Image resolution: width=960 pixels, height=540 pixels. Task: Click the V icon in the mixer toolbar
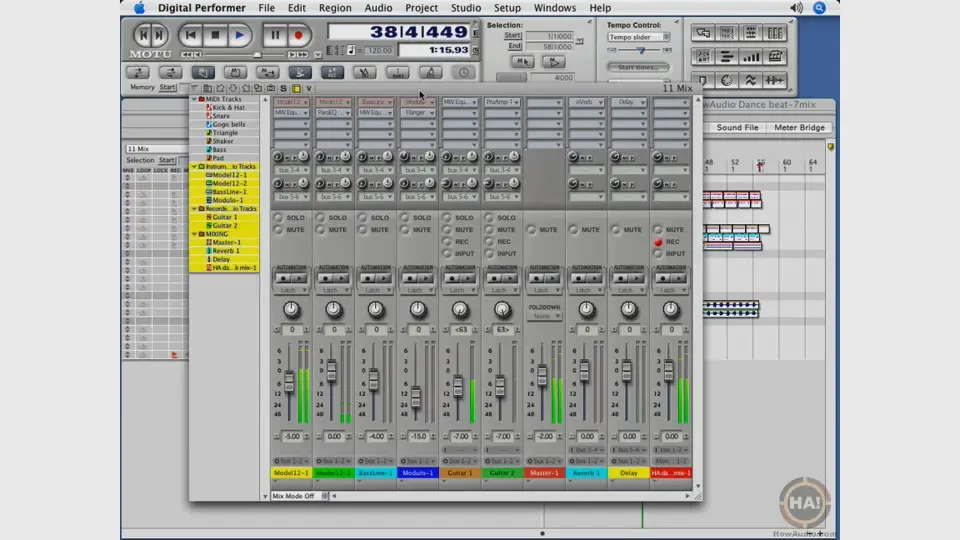tap(309, 88)
